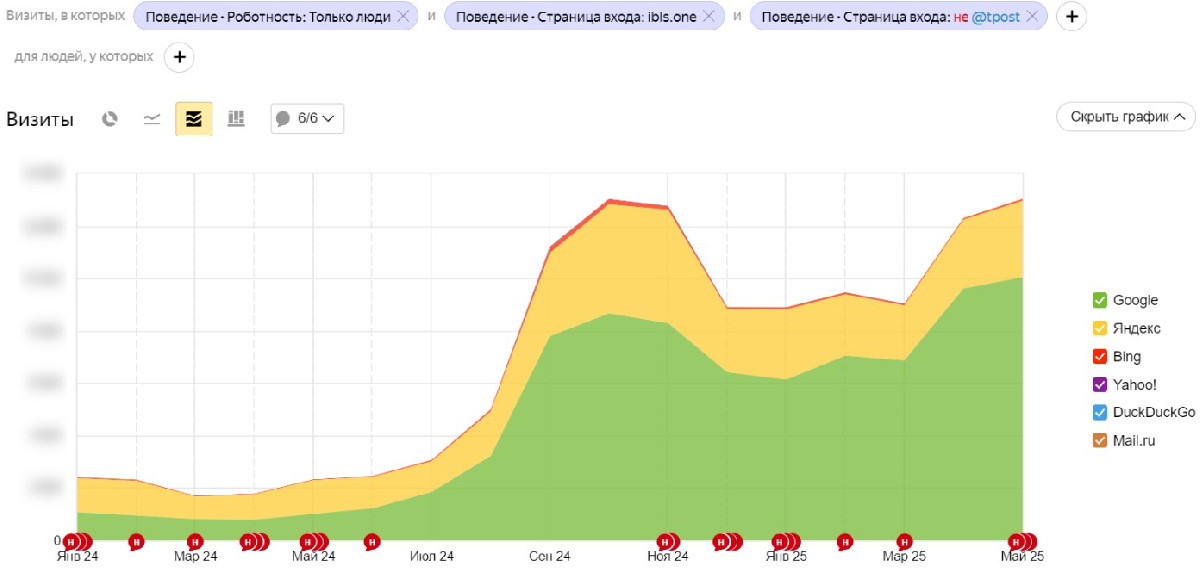The image size is (1200, 570).
Task: Disable Bing series in legend
Action: click(x=1100, y=356)
